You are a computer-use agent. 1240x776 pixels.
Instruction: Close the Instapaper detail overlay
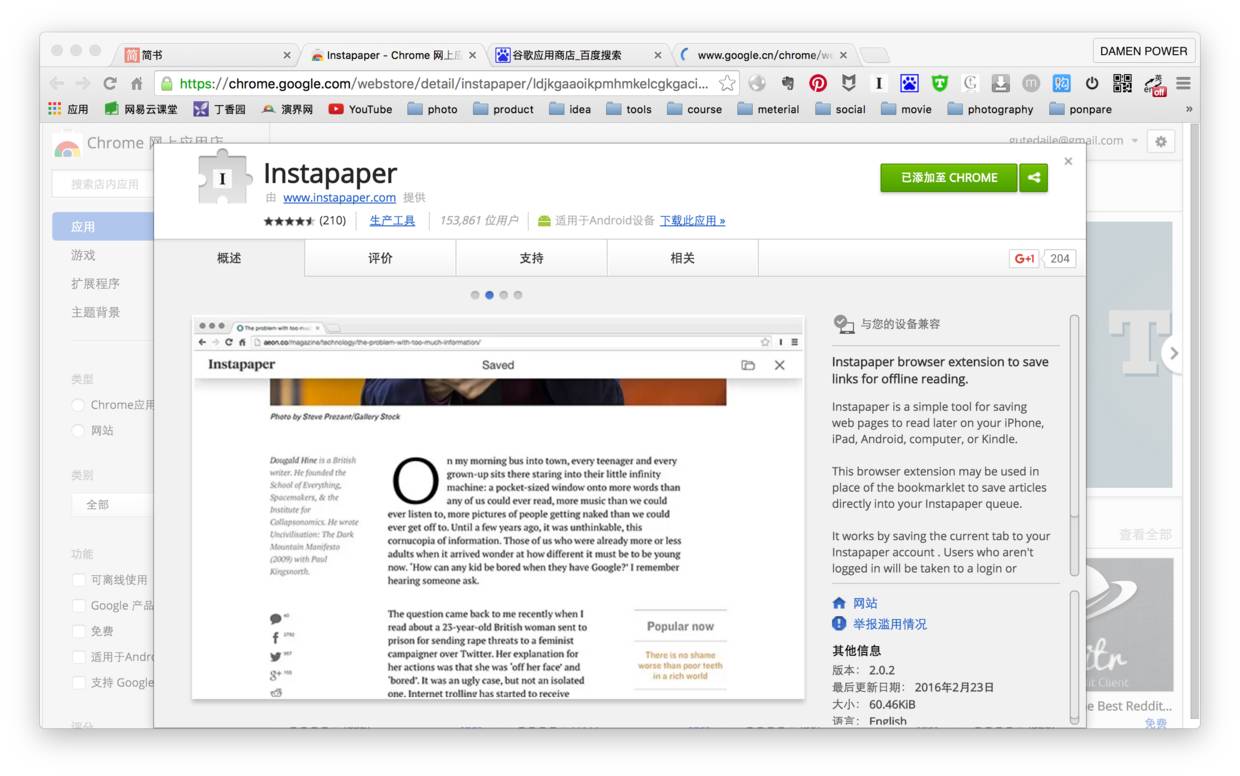(1068, 161)
